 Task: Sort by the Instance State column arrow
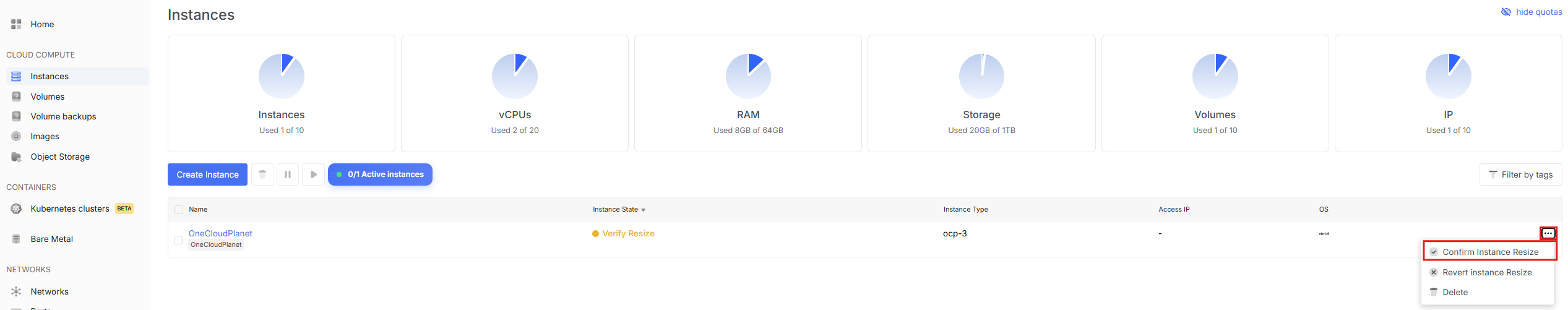pyautogui.click(x=643, y=210)
